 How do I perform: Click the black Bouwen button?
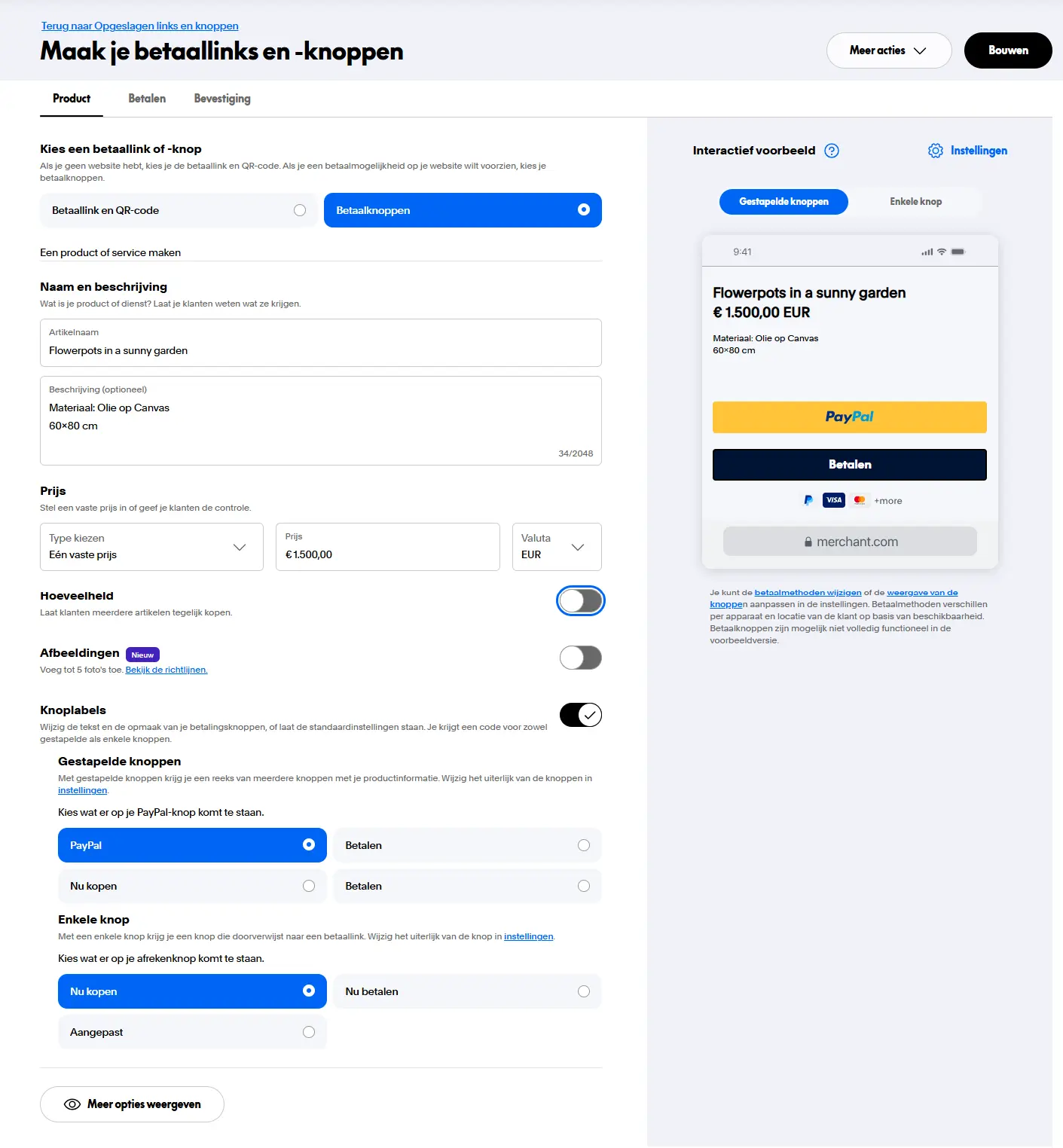click(1007, 50)
